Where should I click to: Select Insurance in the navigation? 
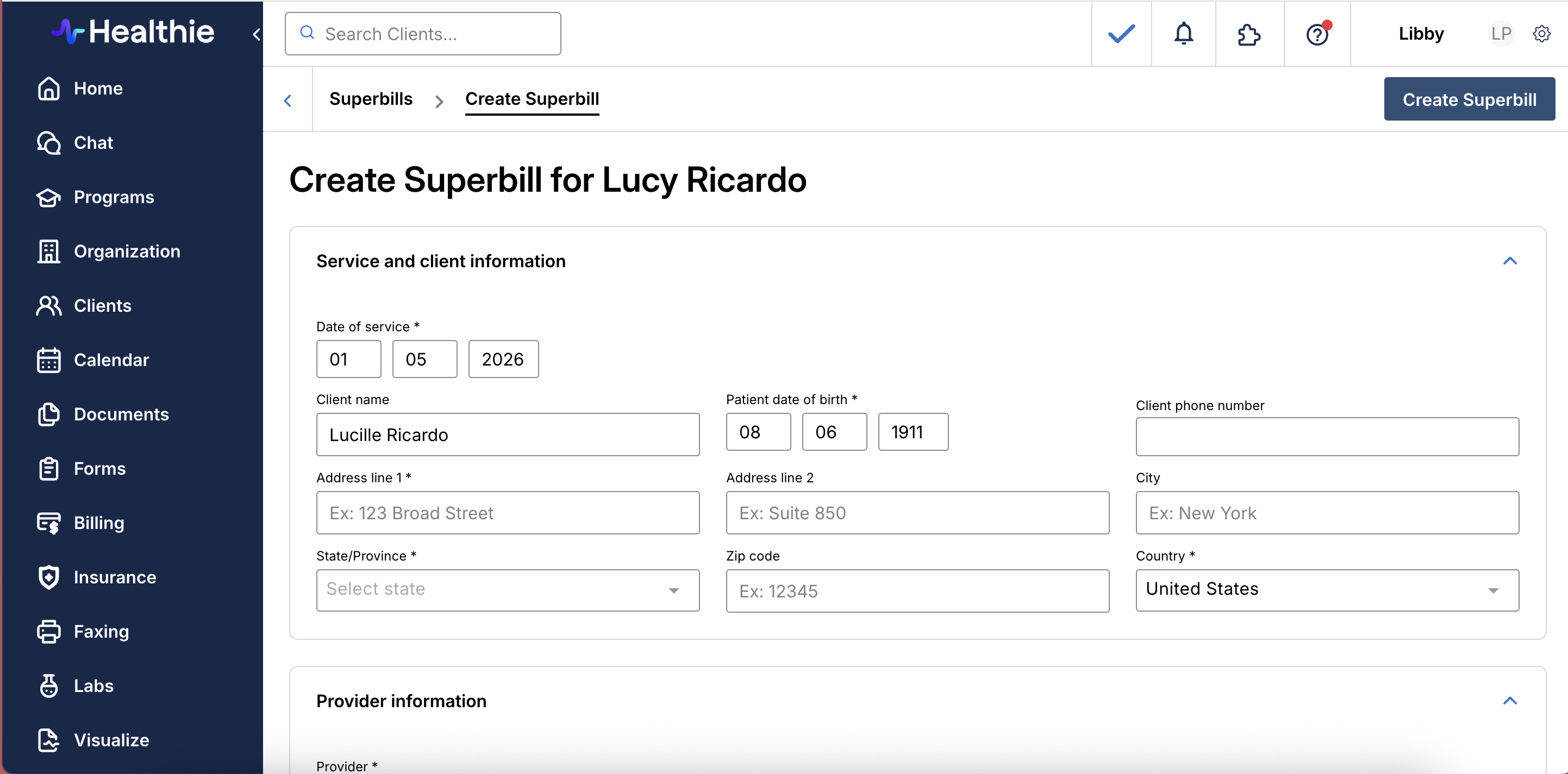(115, 577)
